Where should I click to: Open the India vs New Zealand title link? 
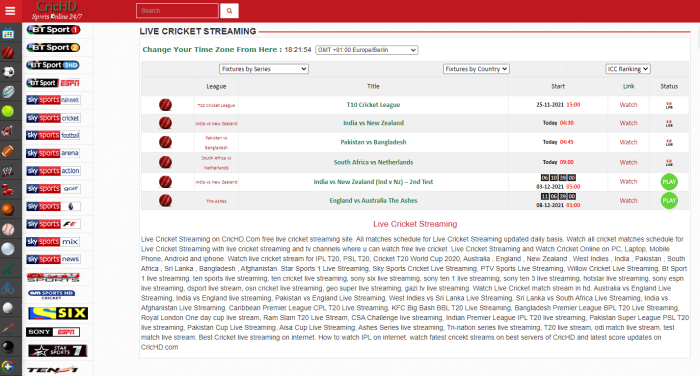coord(373,123)
